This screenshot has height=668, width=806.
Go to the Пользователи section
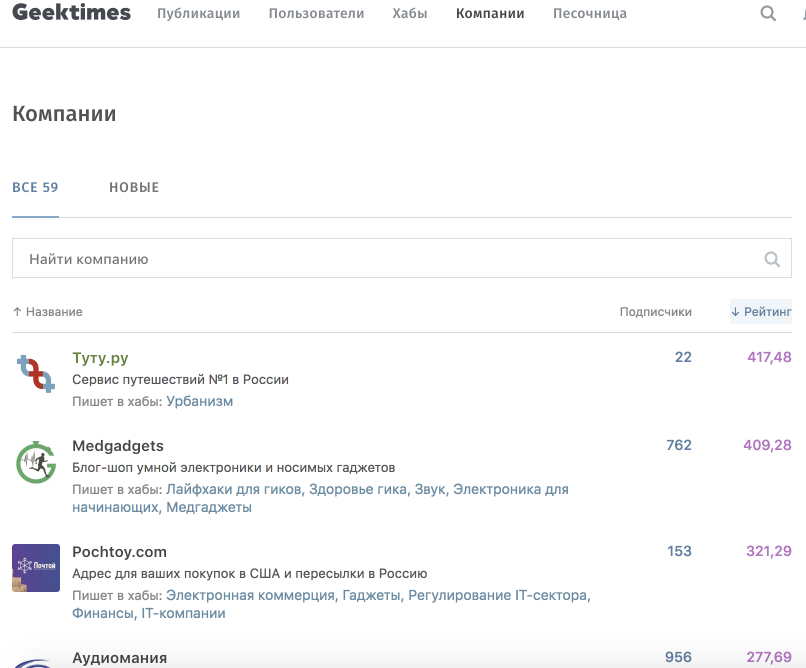coord(316,14)
